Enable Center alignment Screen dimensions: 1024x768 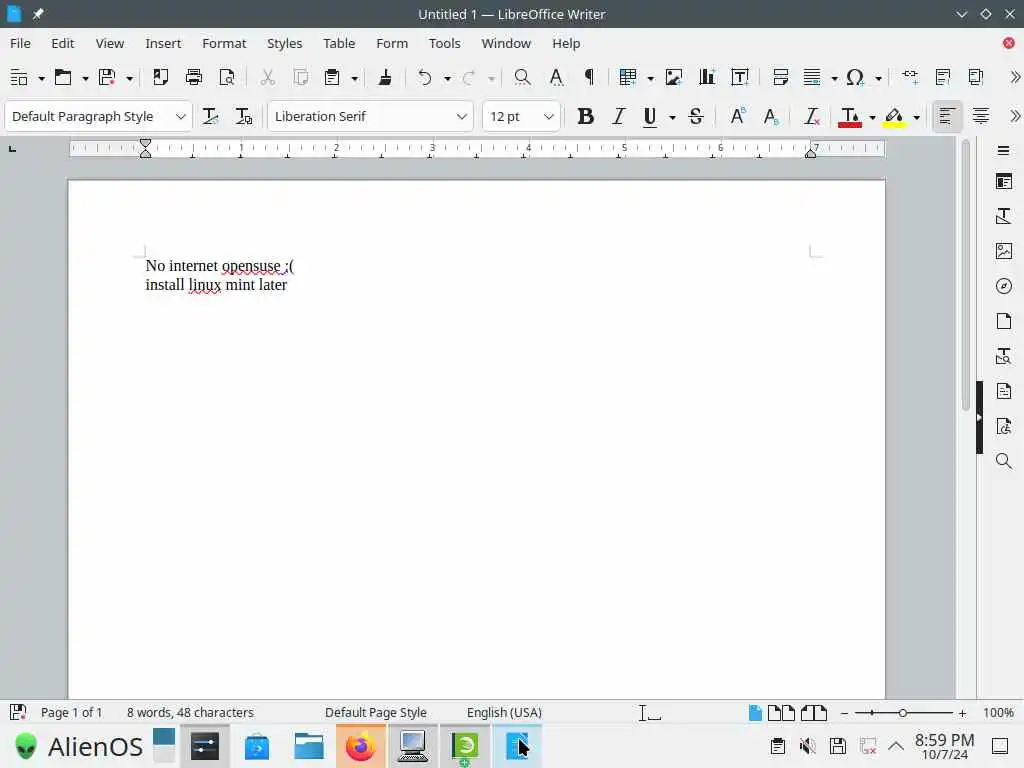click(x=980, y=117)
